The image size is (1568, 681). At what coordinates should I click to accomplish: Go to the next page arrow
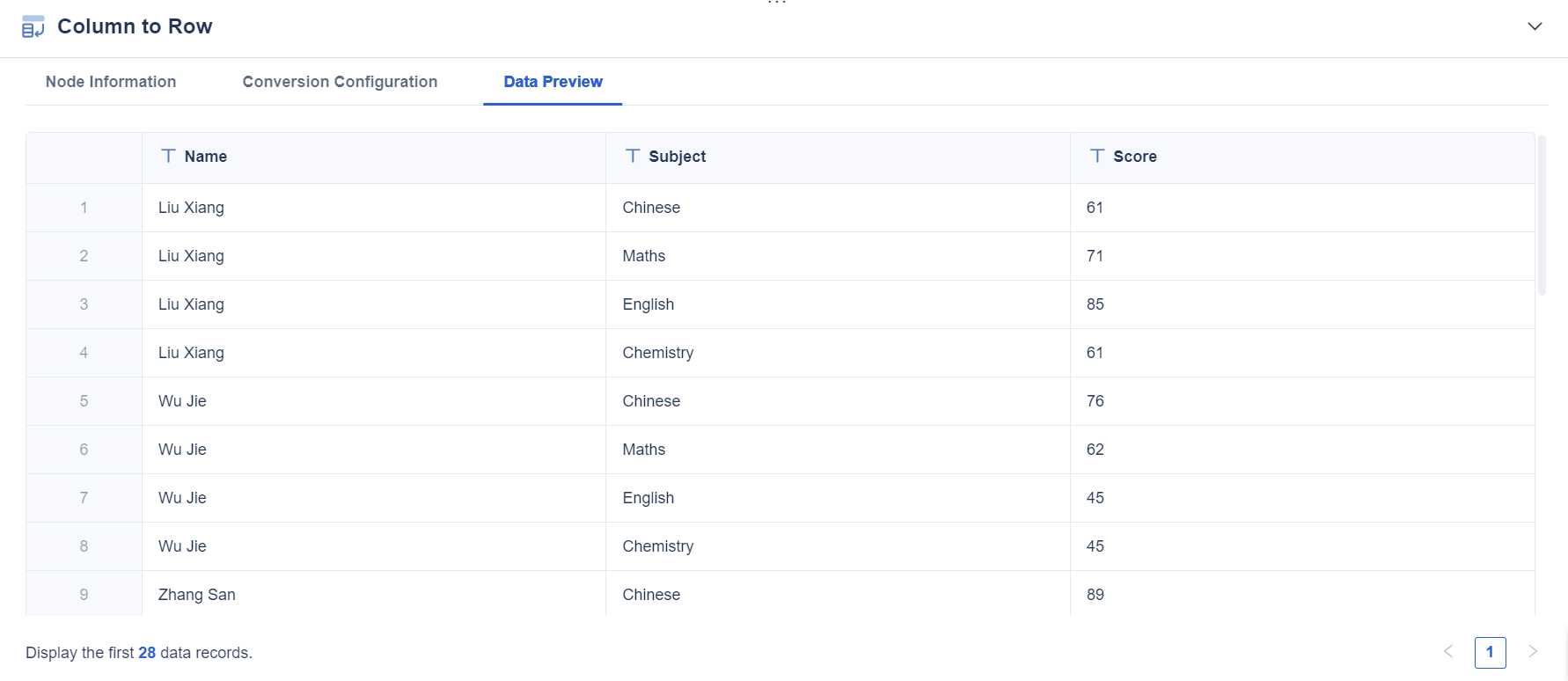(x=1533, y=652)
